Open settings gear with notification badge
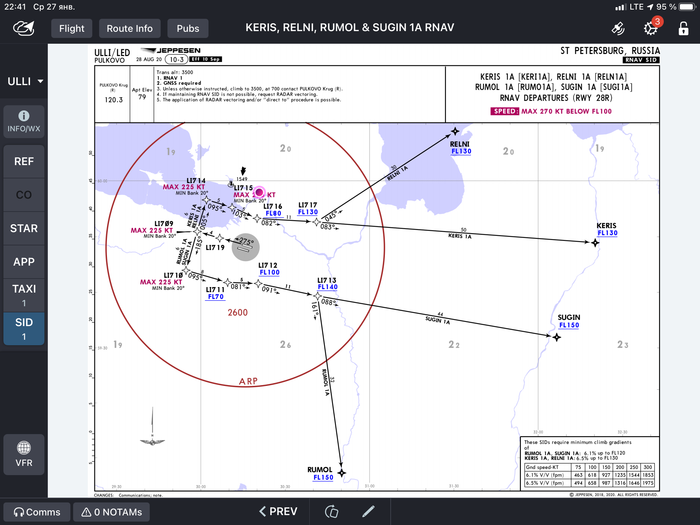700x525 pixels. (x=652, y=28)
